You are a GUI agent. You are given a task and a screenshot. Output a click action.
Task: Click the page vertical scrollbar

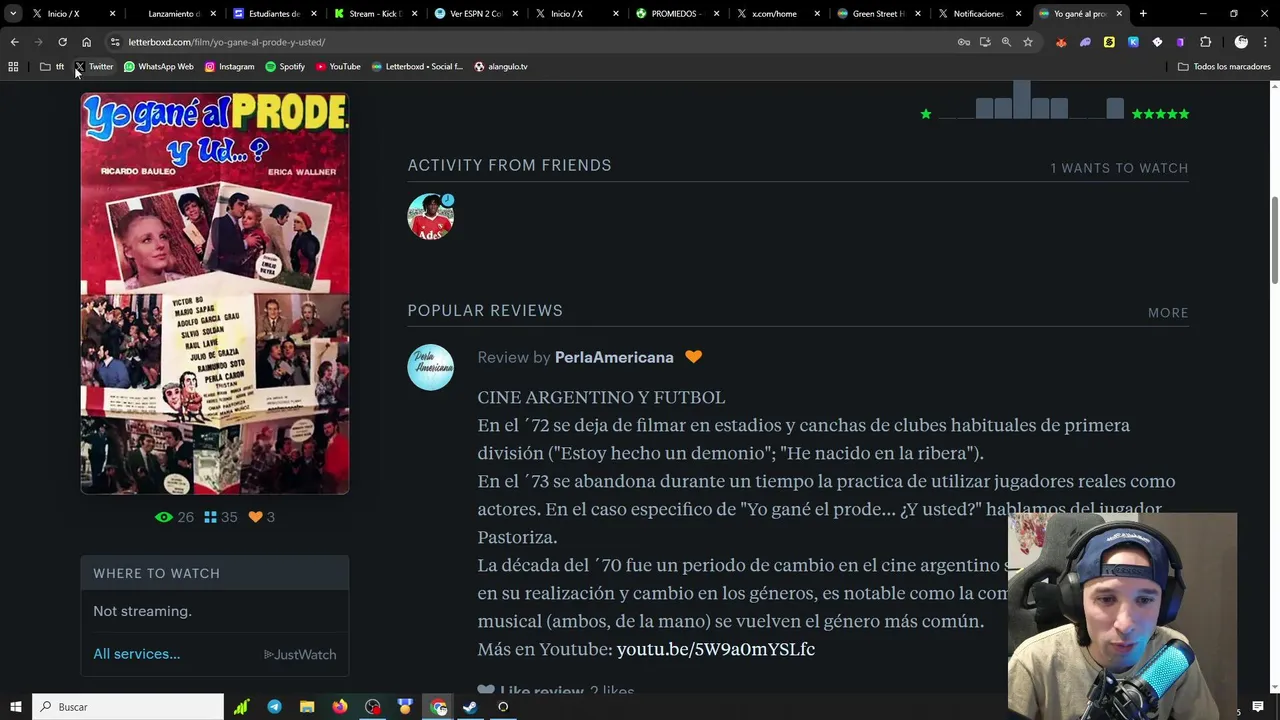tap(1274, 240)
